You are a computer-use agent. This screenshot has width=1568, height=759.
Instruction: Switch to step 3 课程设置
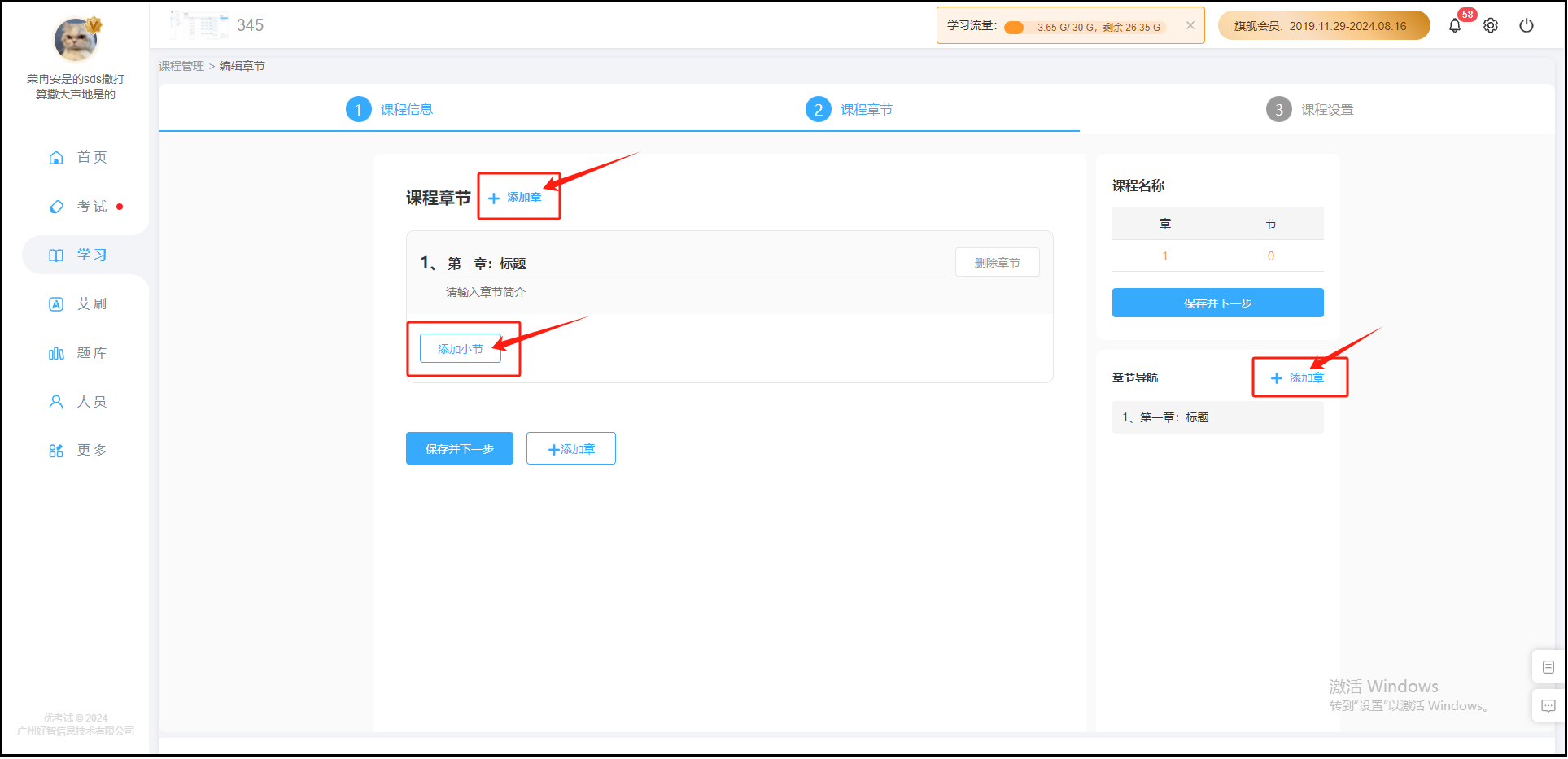point(1310,109)
